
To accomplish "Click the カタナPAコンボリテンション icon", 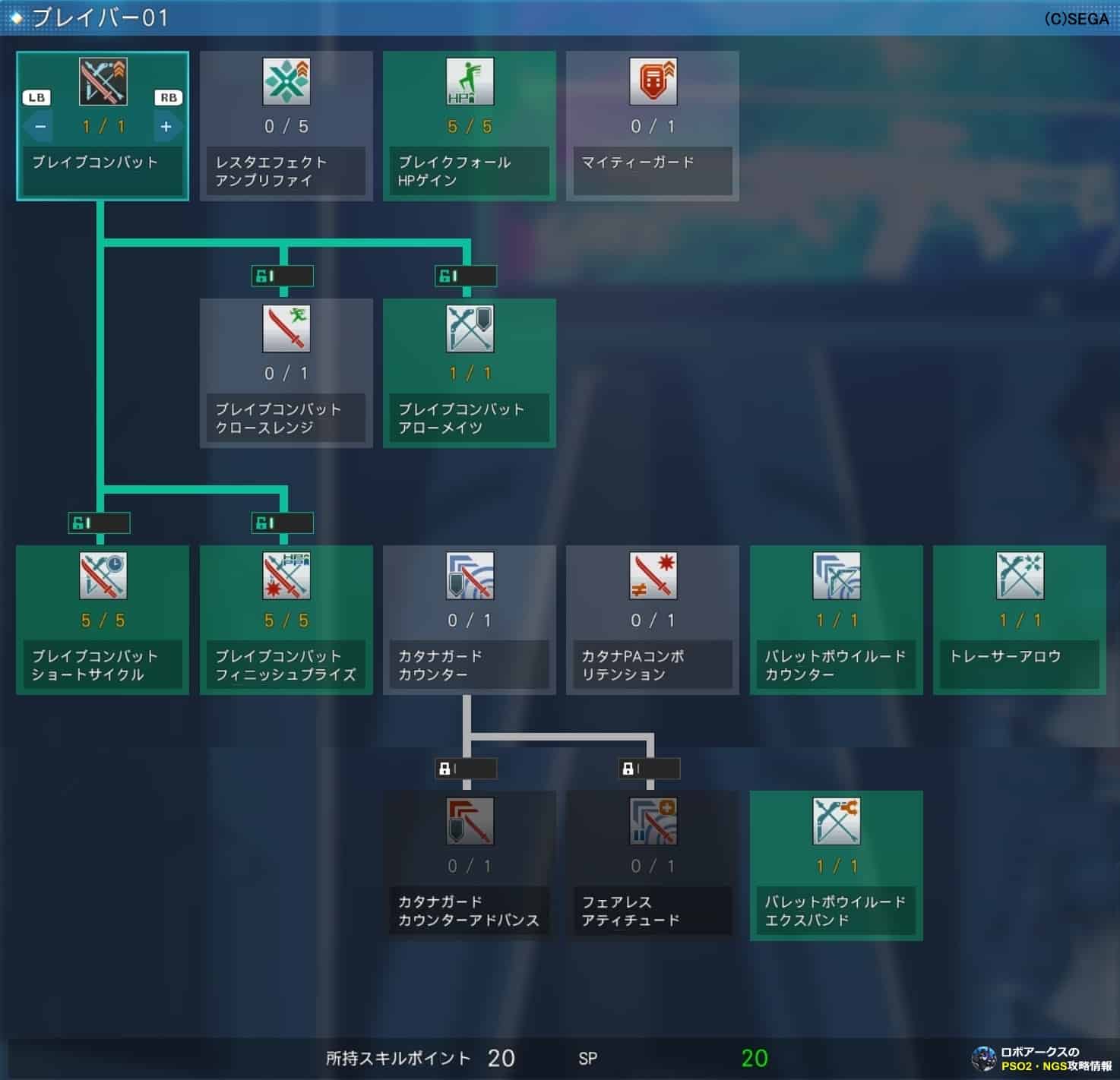I will click(x=653, y=576).
